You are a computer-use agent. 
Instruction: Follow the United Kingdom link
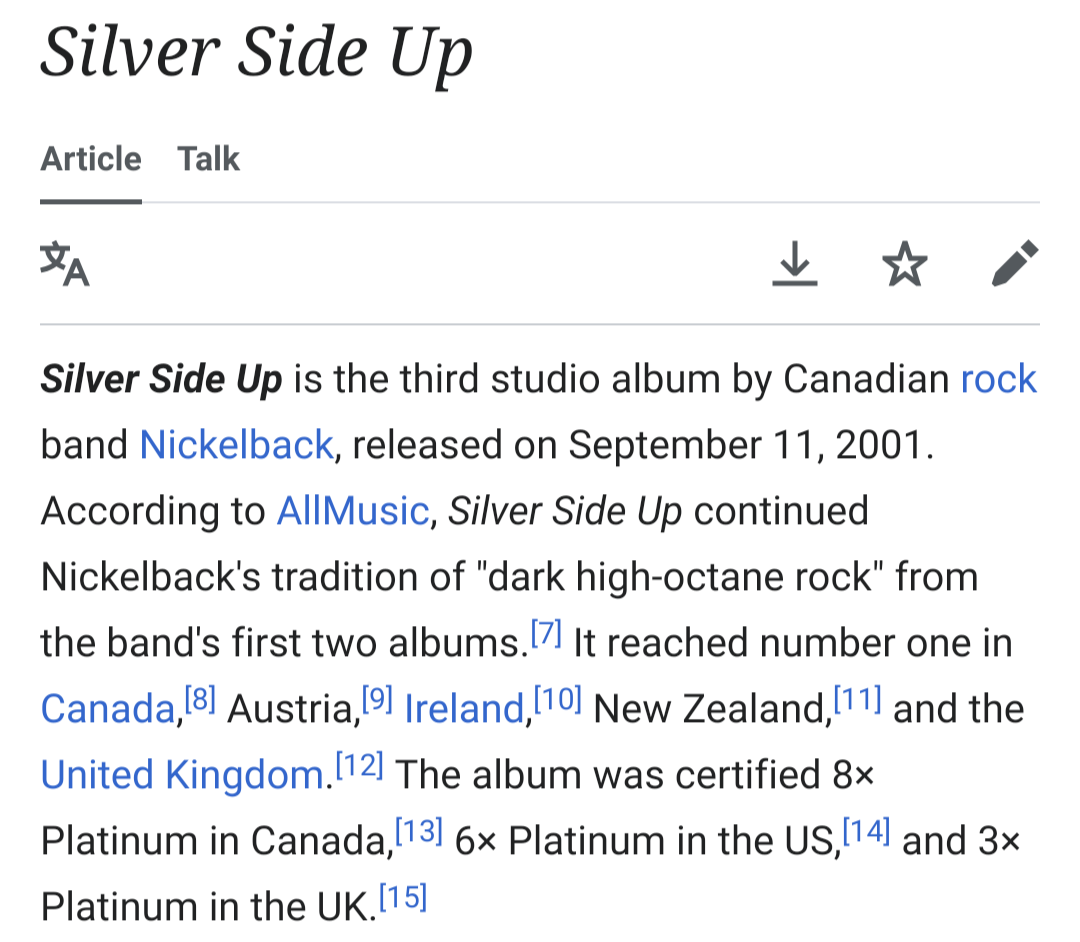point(183,775)
